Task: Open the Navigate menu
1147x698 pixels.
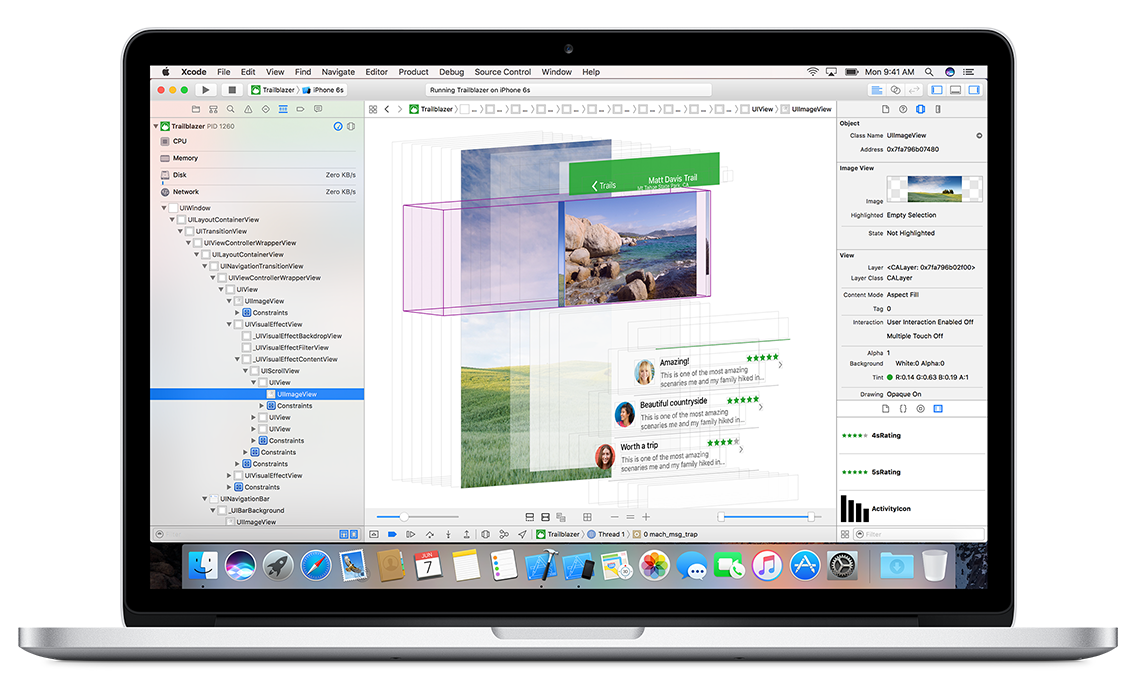Action: point(338,72)
